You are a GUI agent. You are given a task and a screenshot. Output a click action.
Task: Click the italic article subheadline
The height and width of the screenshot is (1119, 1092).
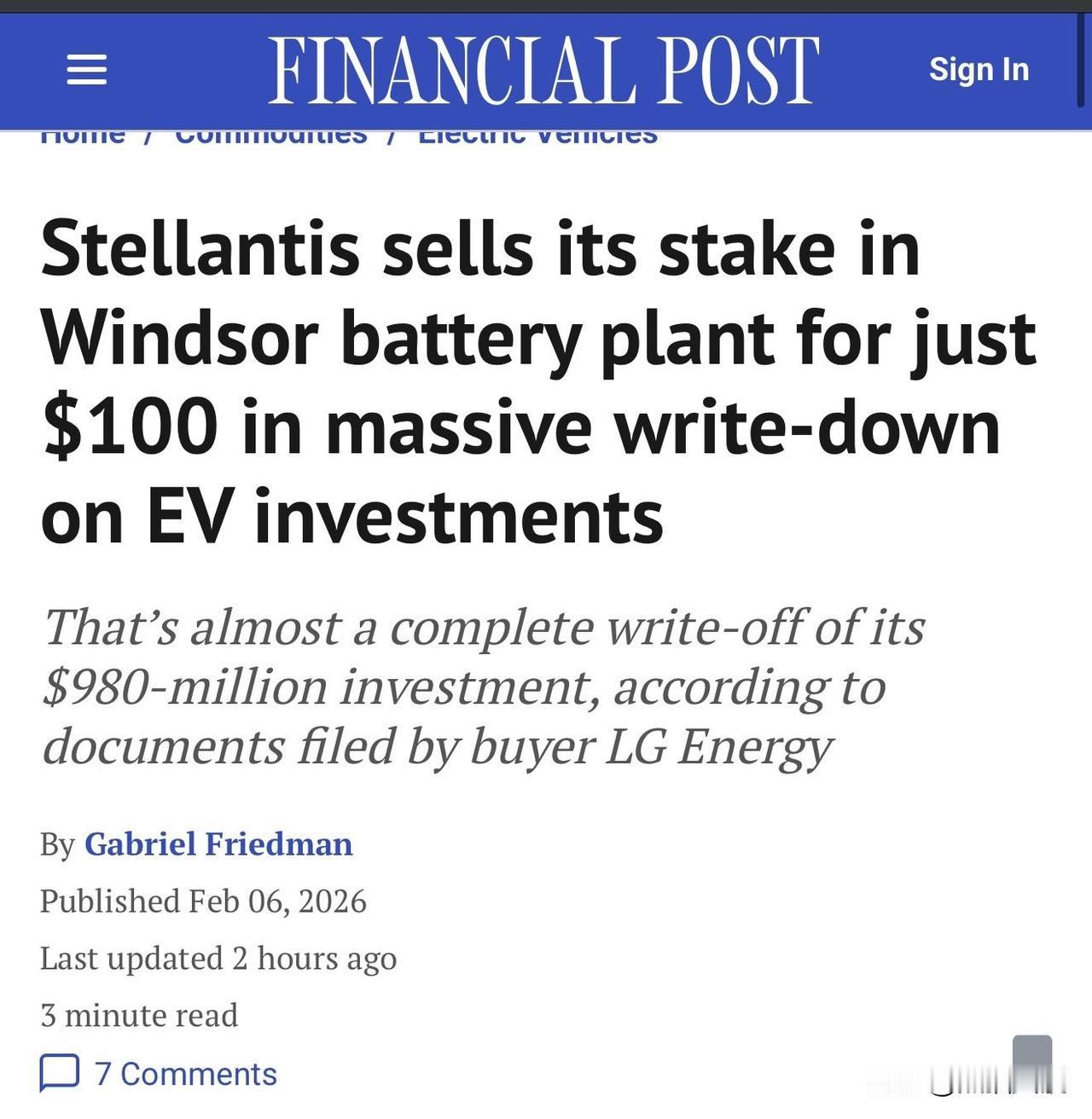pyautogui.click(x=483, y=687)
